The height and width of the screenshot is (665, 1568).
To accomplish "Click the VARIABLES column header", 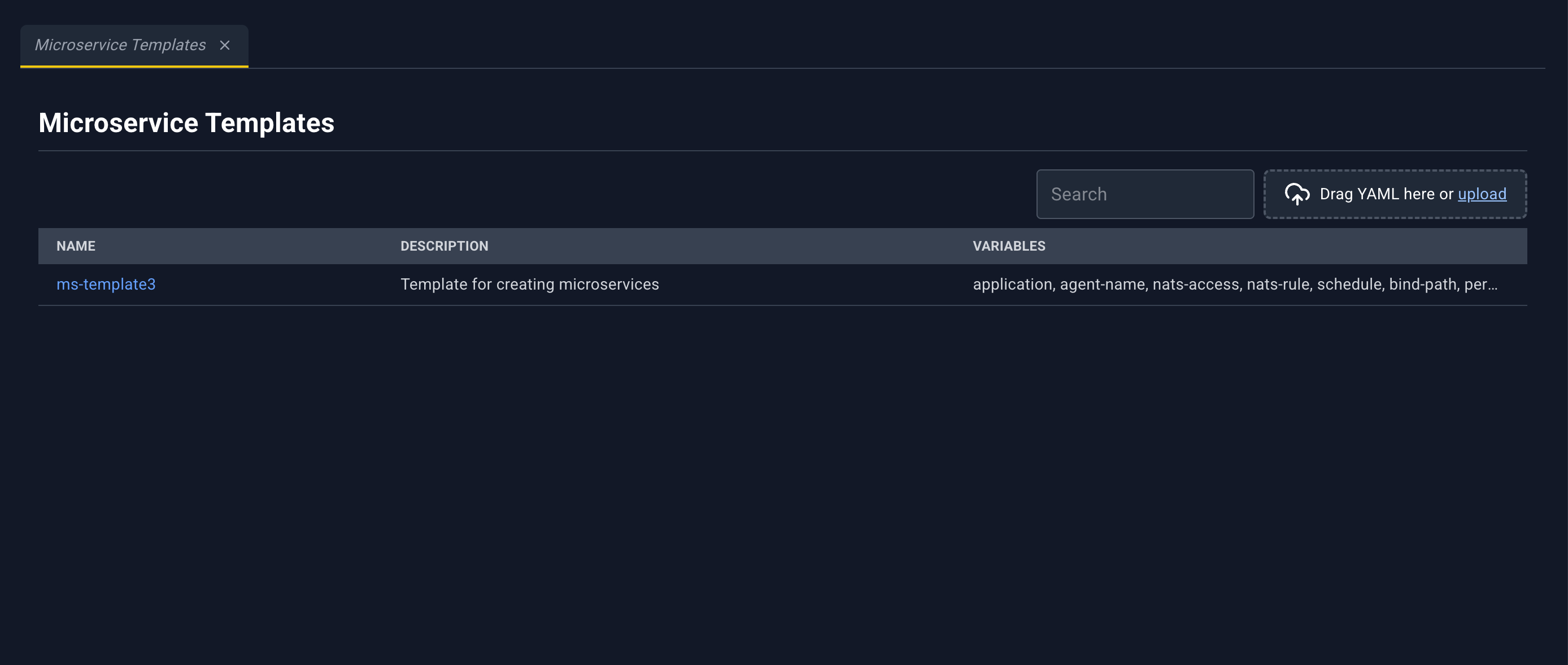I will (1009, 246).
